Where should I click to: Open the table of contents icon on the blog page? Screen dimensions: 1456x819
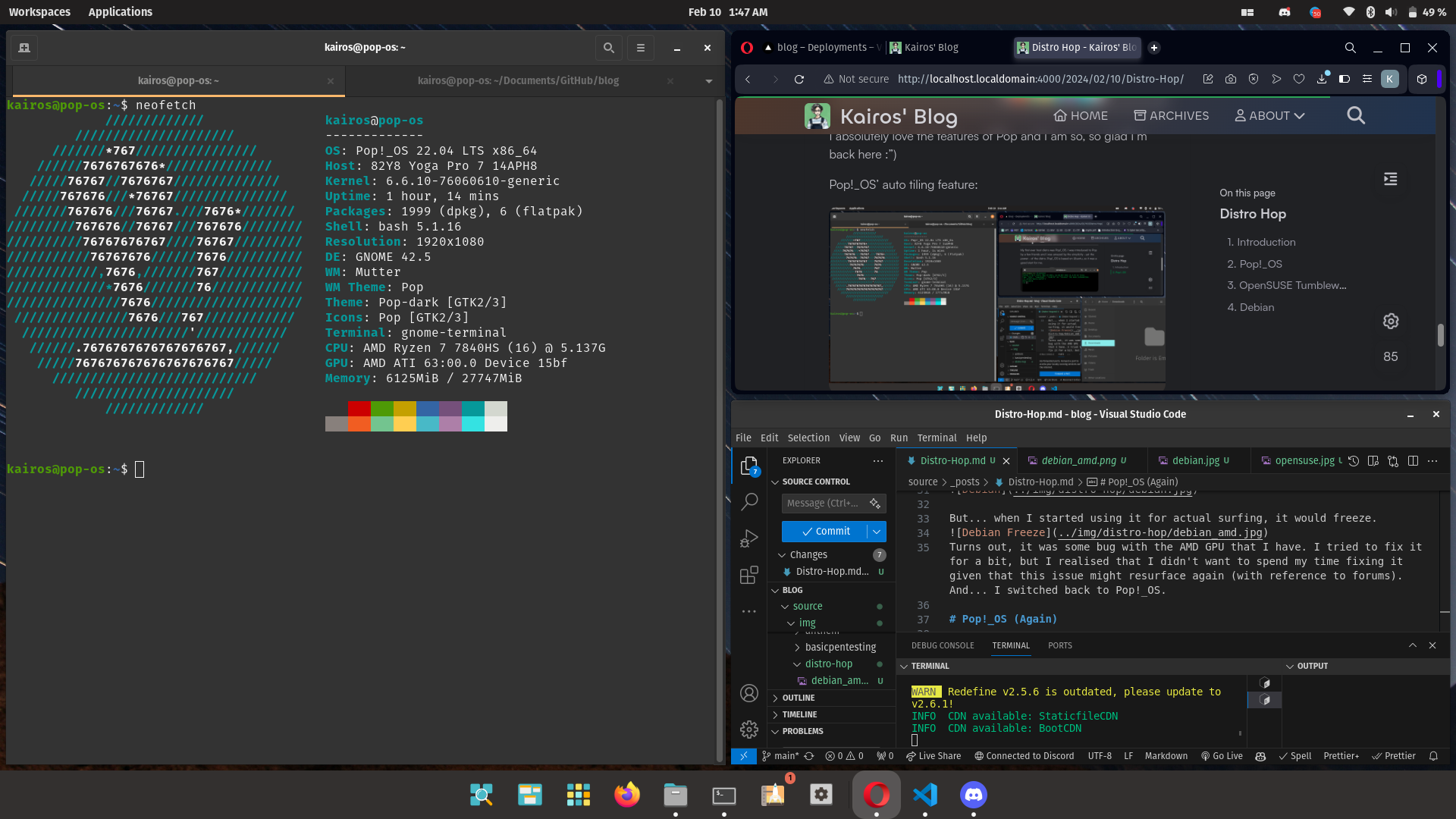click(1390, 178)
